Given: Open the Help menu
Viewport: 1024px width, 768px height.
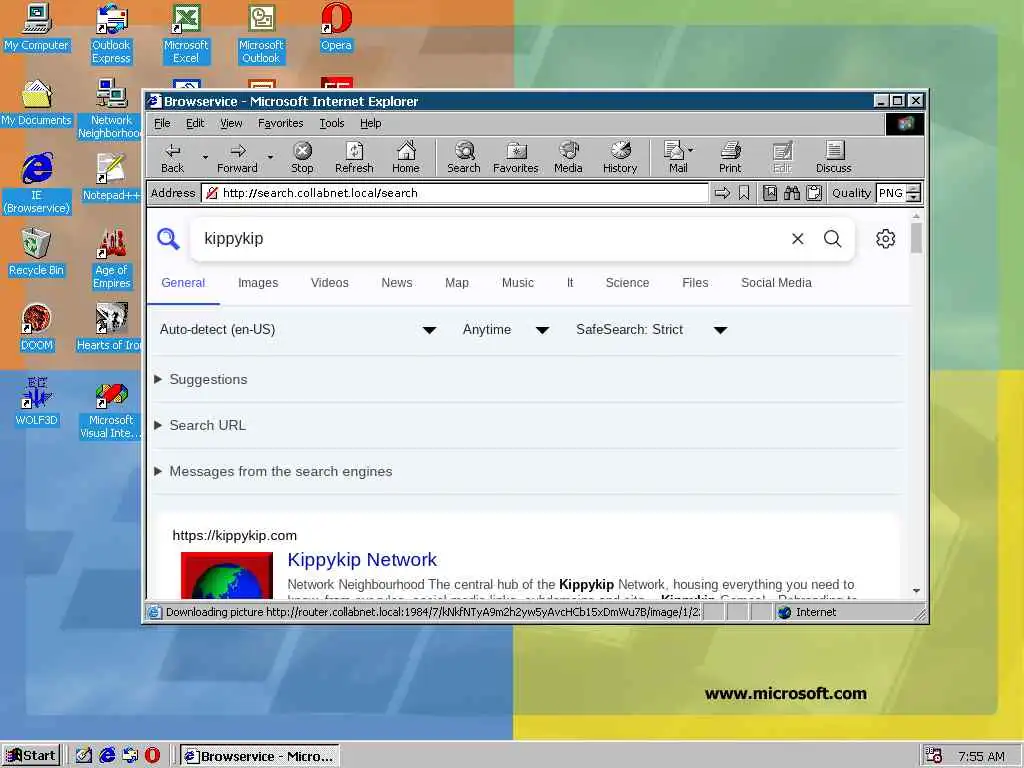Looking at the screenshot, I should coord(370,123).
